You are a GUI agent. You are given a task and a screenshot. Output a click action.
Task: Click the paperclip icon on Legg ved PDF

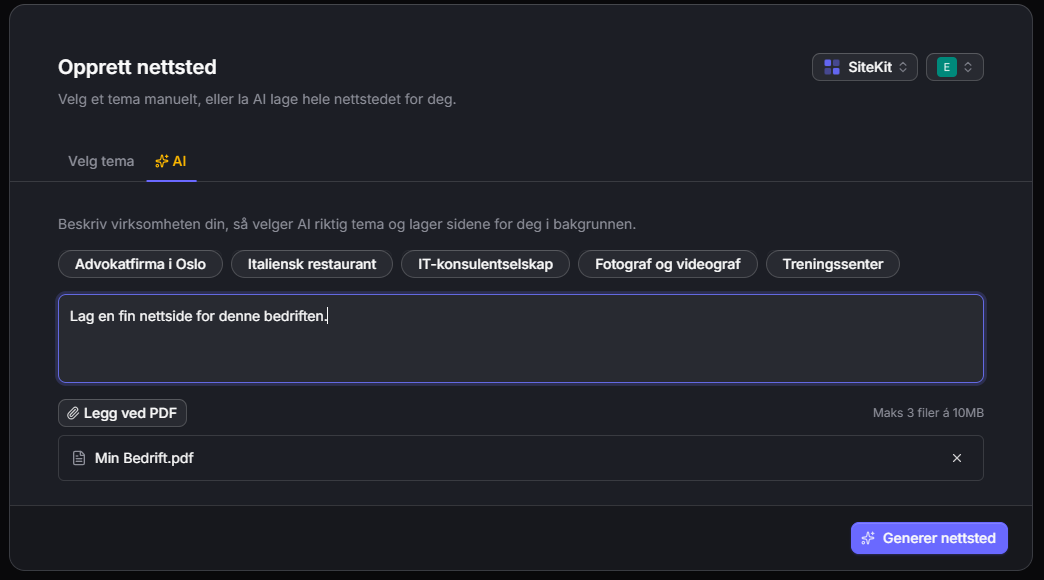pos(74,412)
